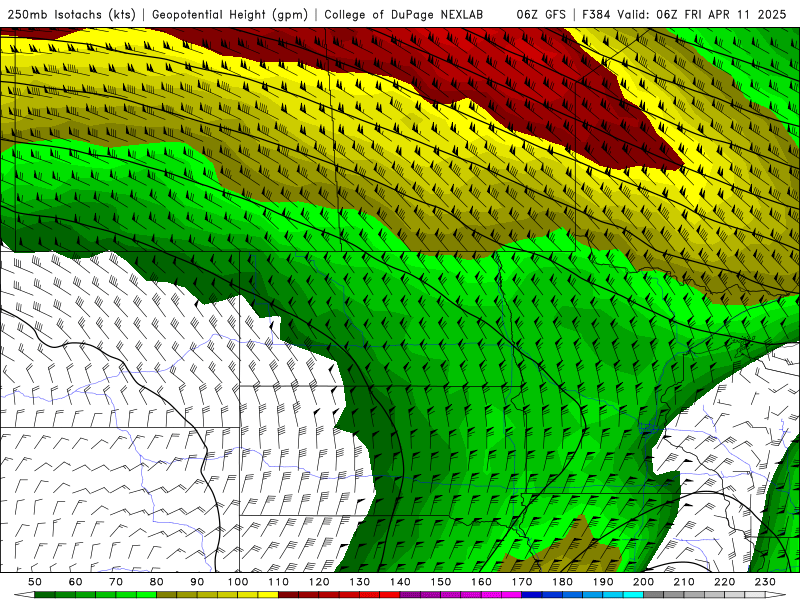
Task: Click the '160' legend value
Action: pos(481,582)
